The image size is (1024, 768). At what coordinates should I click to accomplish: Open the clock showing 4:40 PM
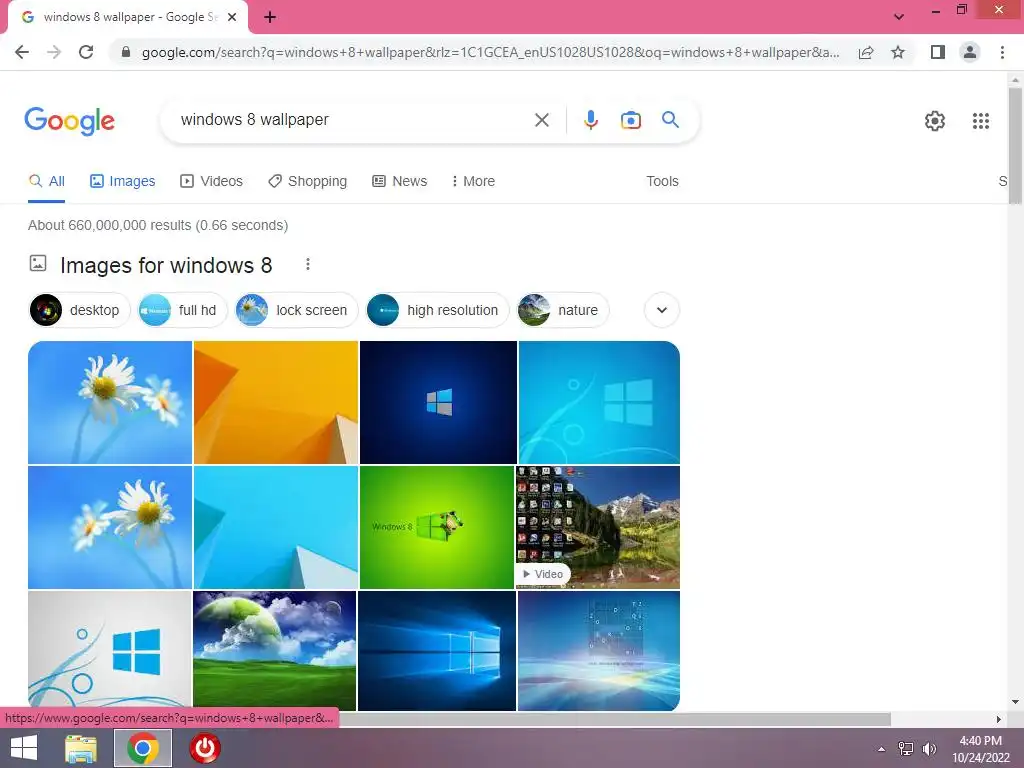pyautogui.click(x=980, y=749)
